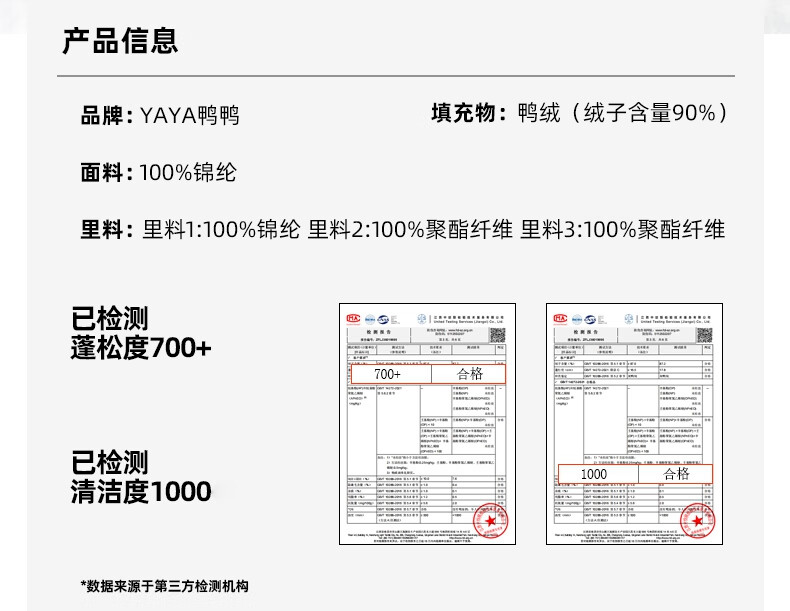This screenshot has width=790, height=611.
Task: Click the MA certification logo on left report
Action: [354, 318]
